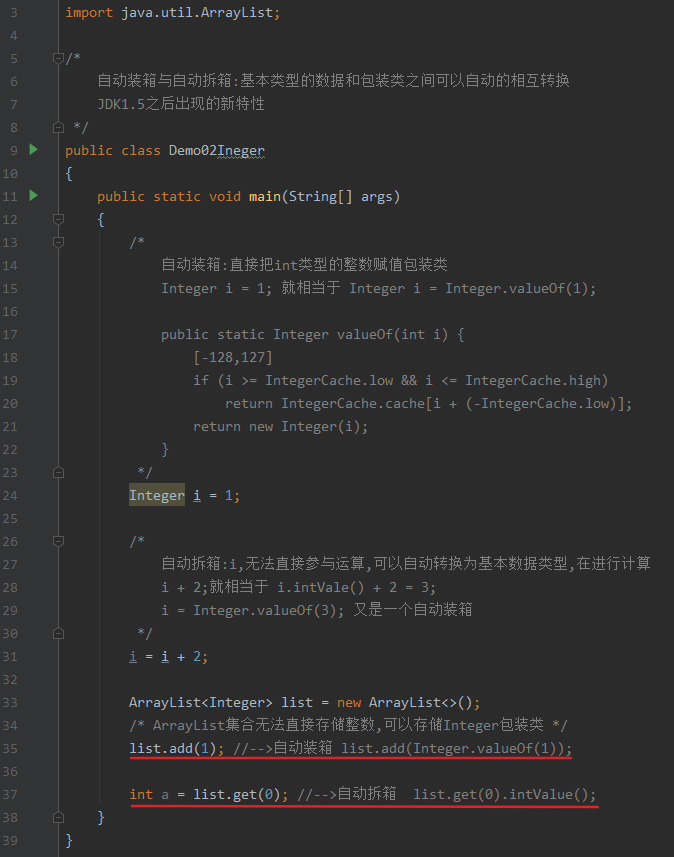This screenshot has height=857, width=674.
Task: Click line number 24 in the gutter
Action: click(10, 495)
